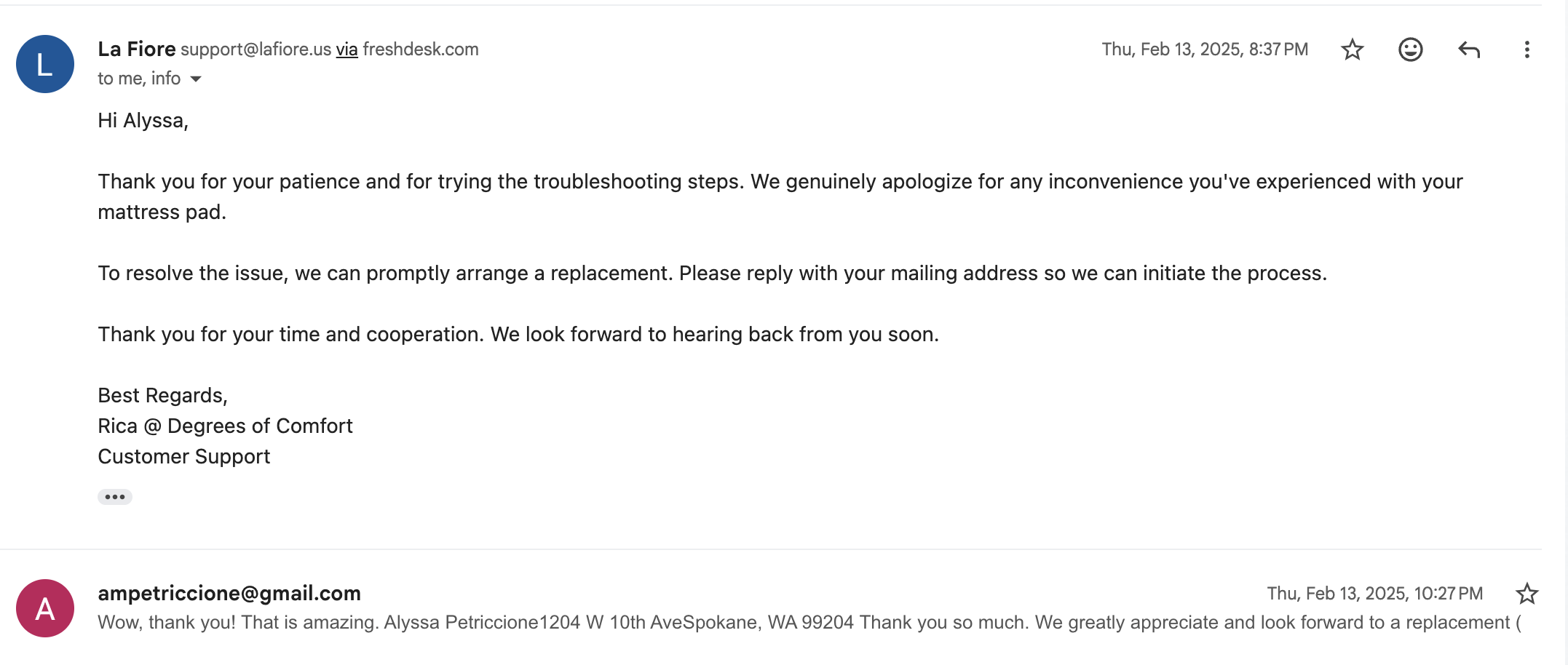Screen dimensions: 1568x665
Task: Star the La Fiore email
Action: pos(1352,49)
